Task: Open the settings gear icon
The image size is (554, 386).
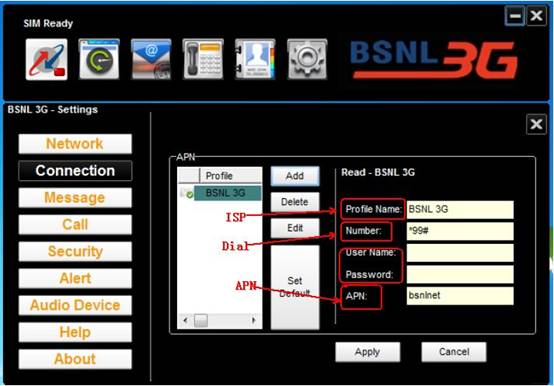Action: [307, 59]
